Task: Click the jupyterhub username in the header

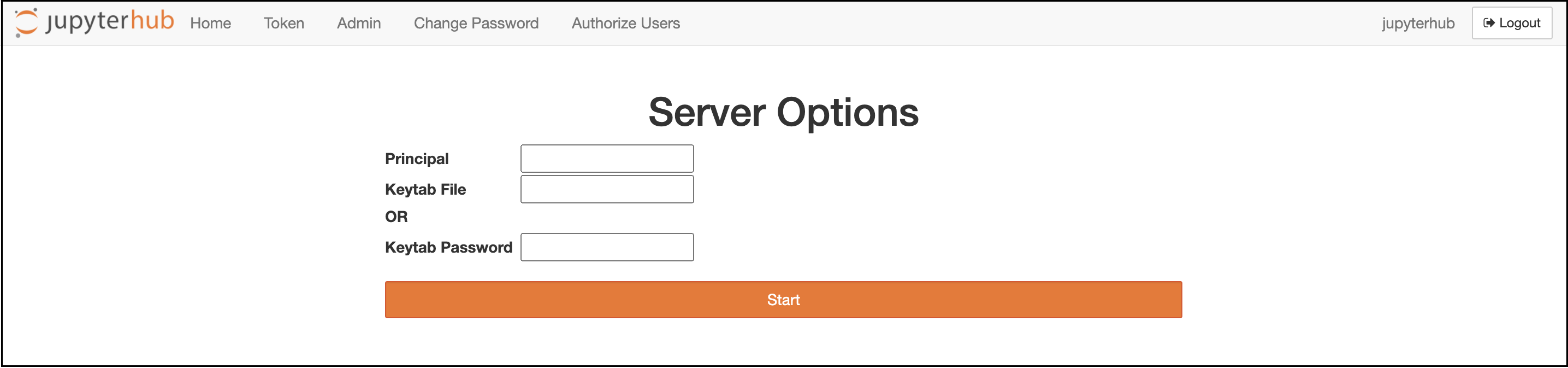Action: click(1418, 23)
